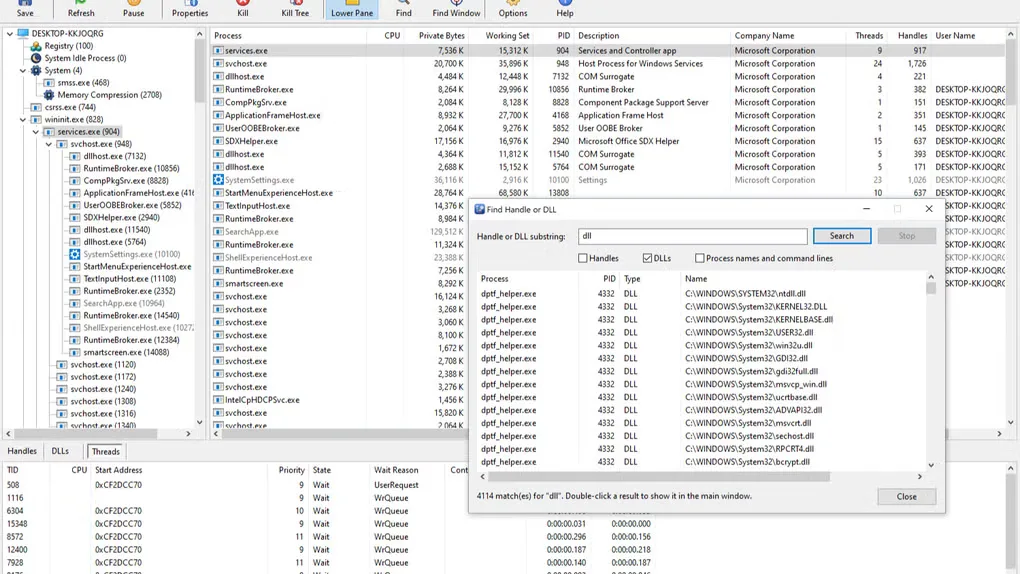Viewport: 1020px width, 574px height.
Task: Activate the Find Window tool
Action: tap(456, 8)
